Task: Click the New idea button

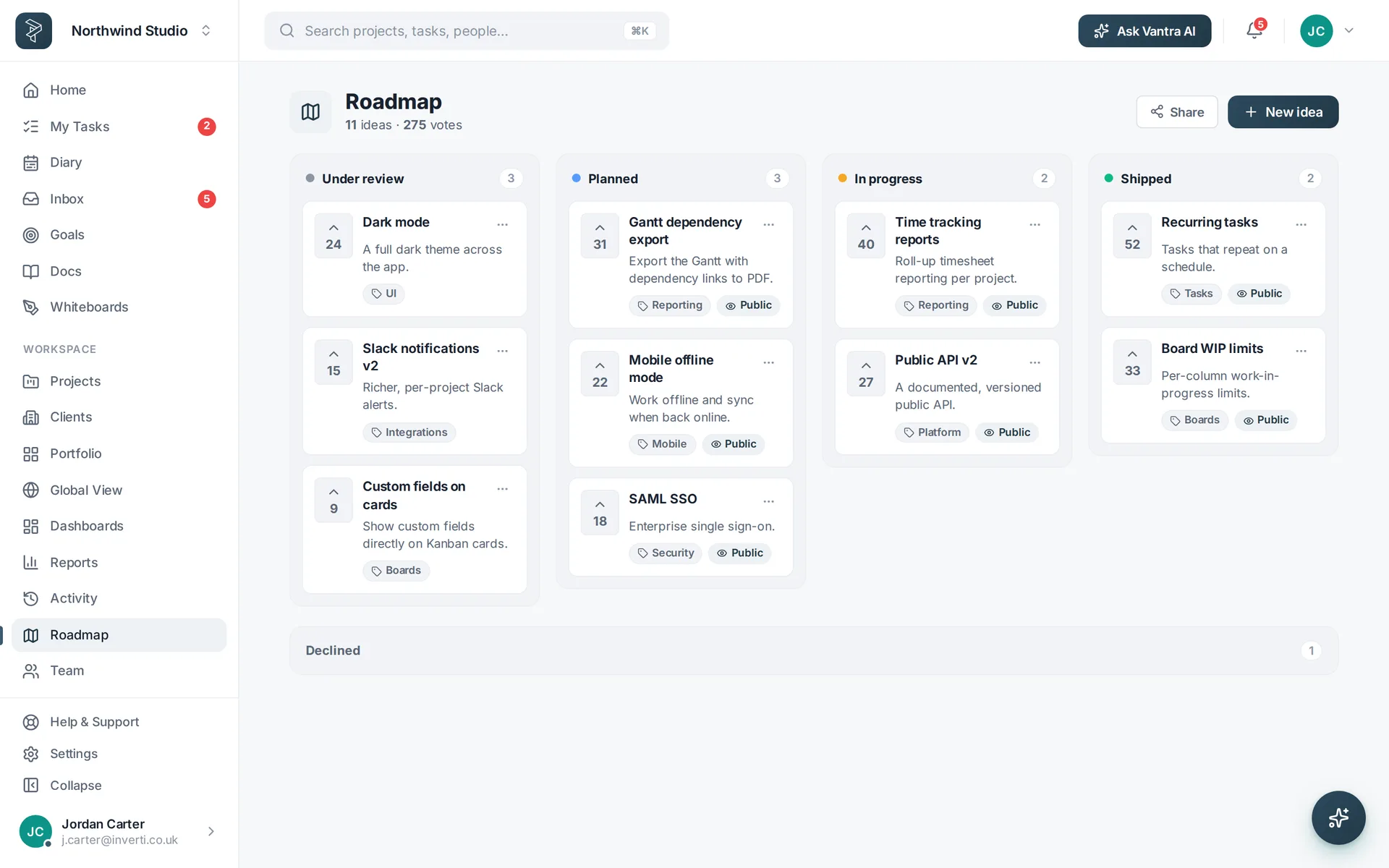Action: [x=1283, y=112]
